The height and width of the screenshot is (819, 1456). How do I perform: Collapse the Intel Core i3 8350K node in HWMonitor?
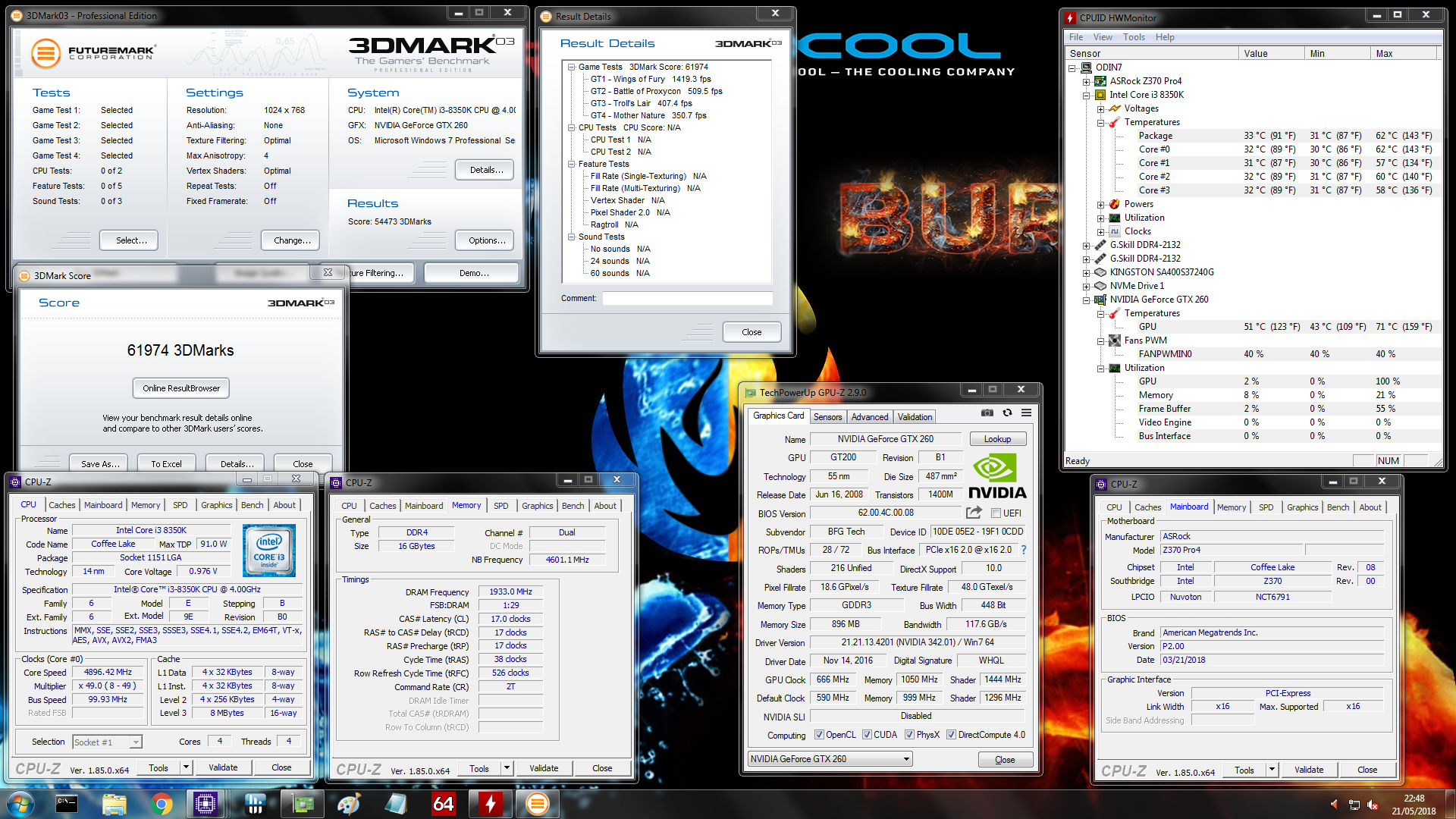pyautogui.click(x=1086, y=95)
